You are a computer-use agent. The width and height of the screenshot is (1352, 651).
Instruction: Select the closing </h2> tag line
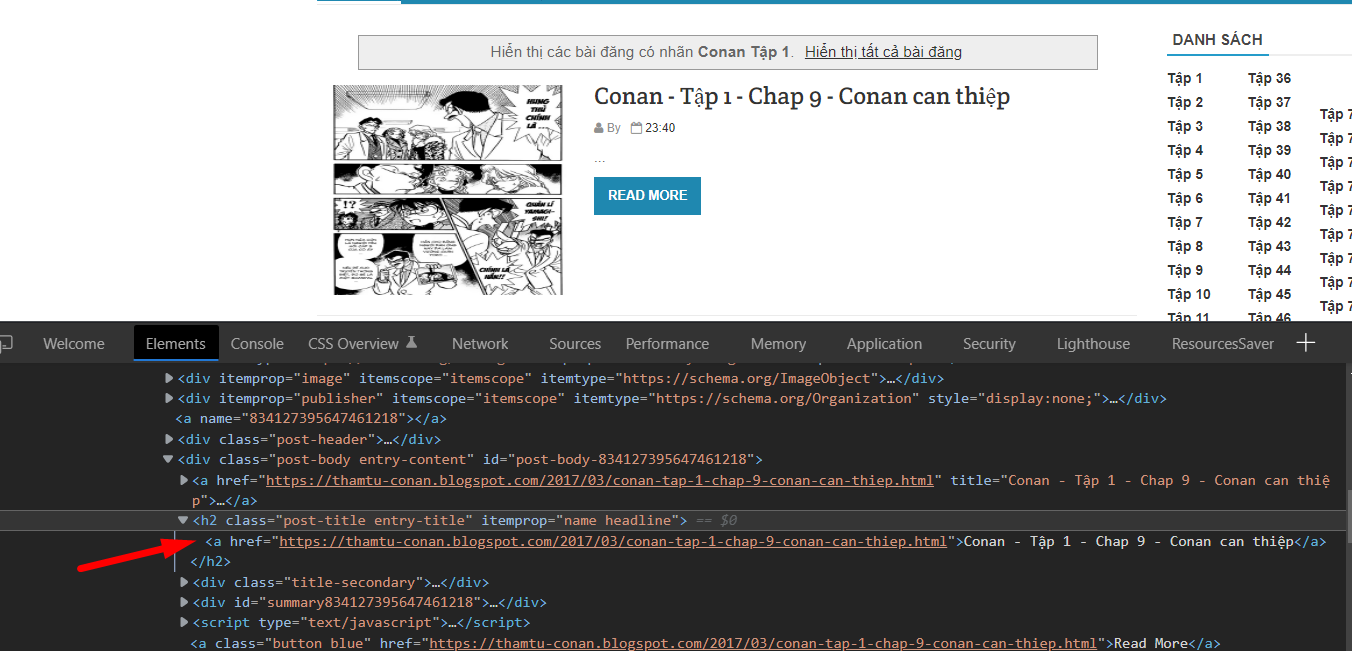(211, 561)
